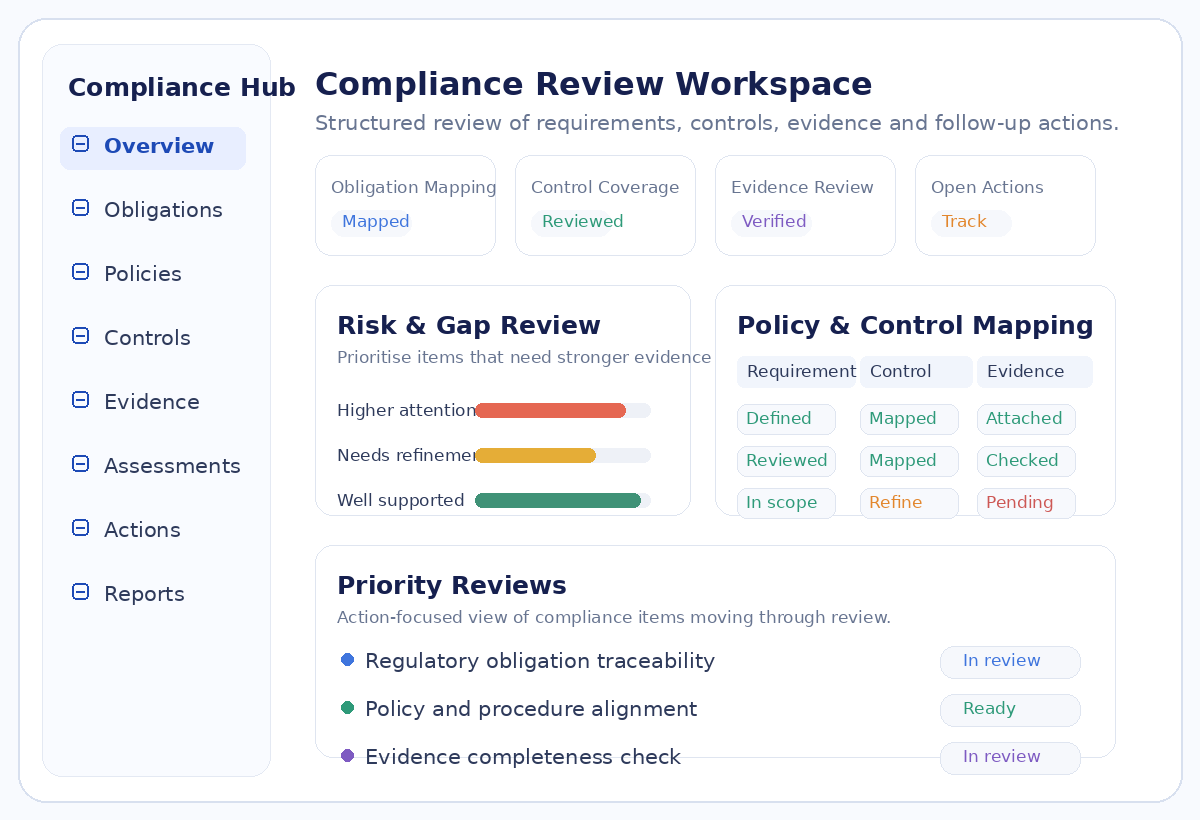Click the green Well supported progress bar

pyautogui.click(x=558, y=500)
